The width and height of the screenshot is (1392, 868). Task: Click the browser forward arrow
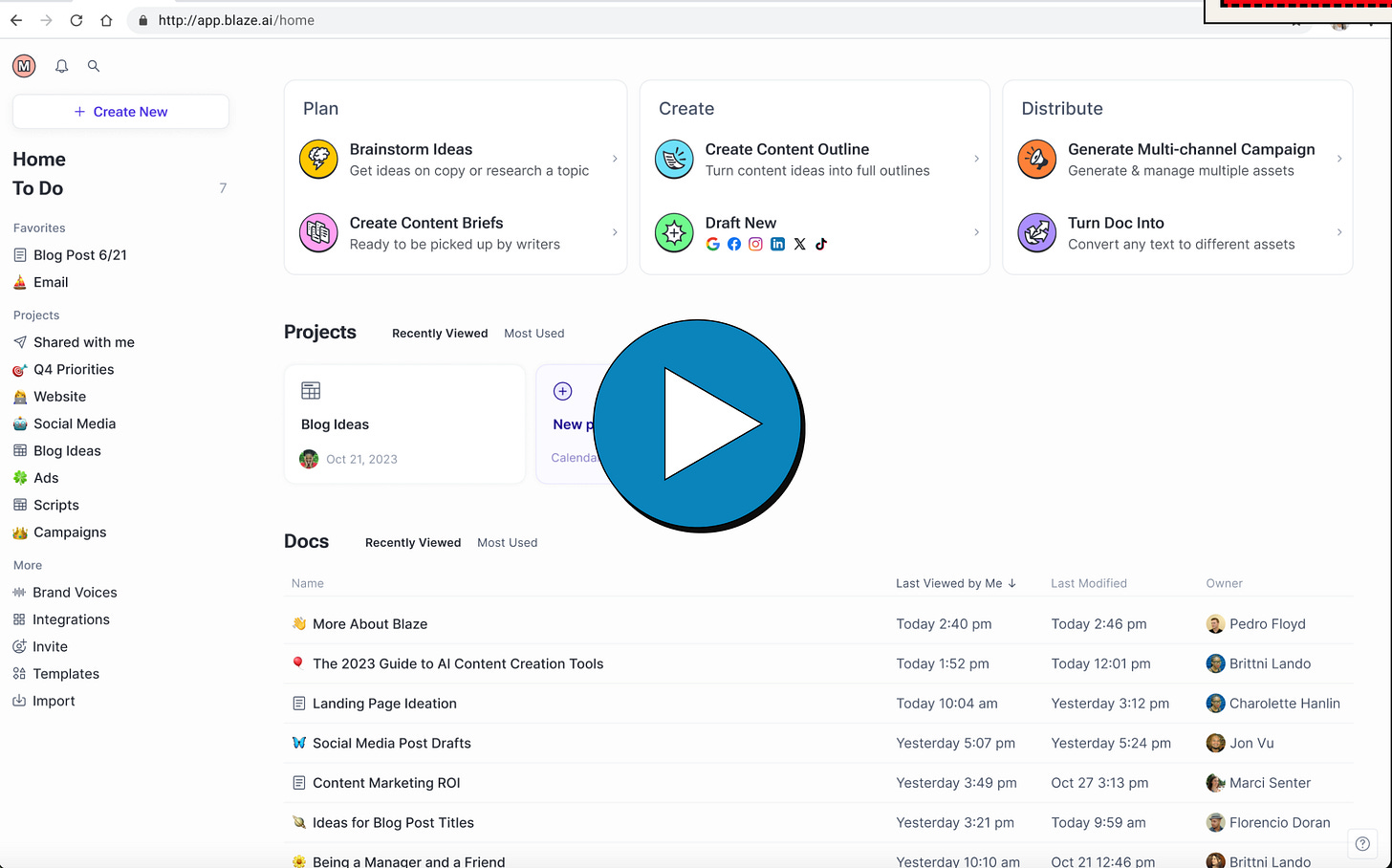point(46,20)
